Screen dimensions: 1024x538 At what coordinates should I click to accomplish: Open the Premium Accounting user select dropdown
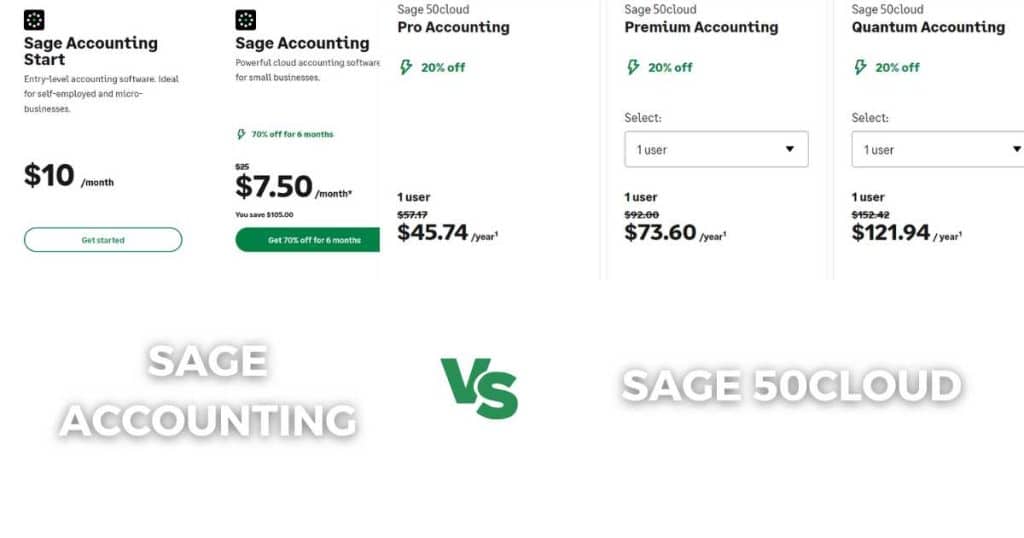pos(716,150)
